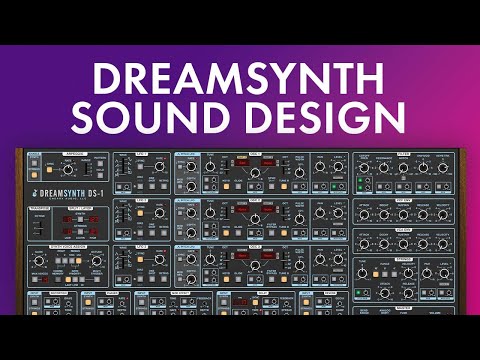Image resolution: width=480 pixels, height=360 pixels.
Task: Toggle the lit Osc 1 Note button
Action: pyautogui.click(x=226, y=186)
